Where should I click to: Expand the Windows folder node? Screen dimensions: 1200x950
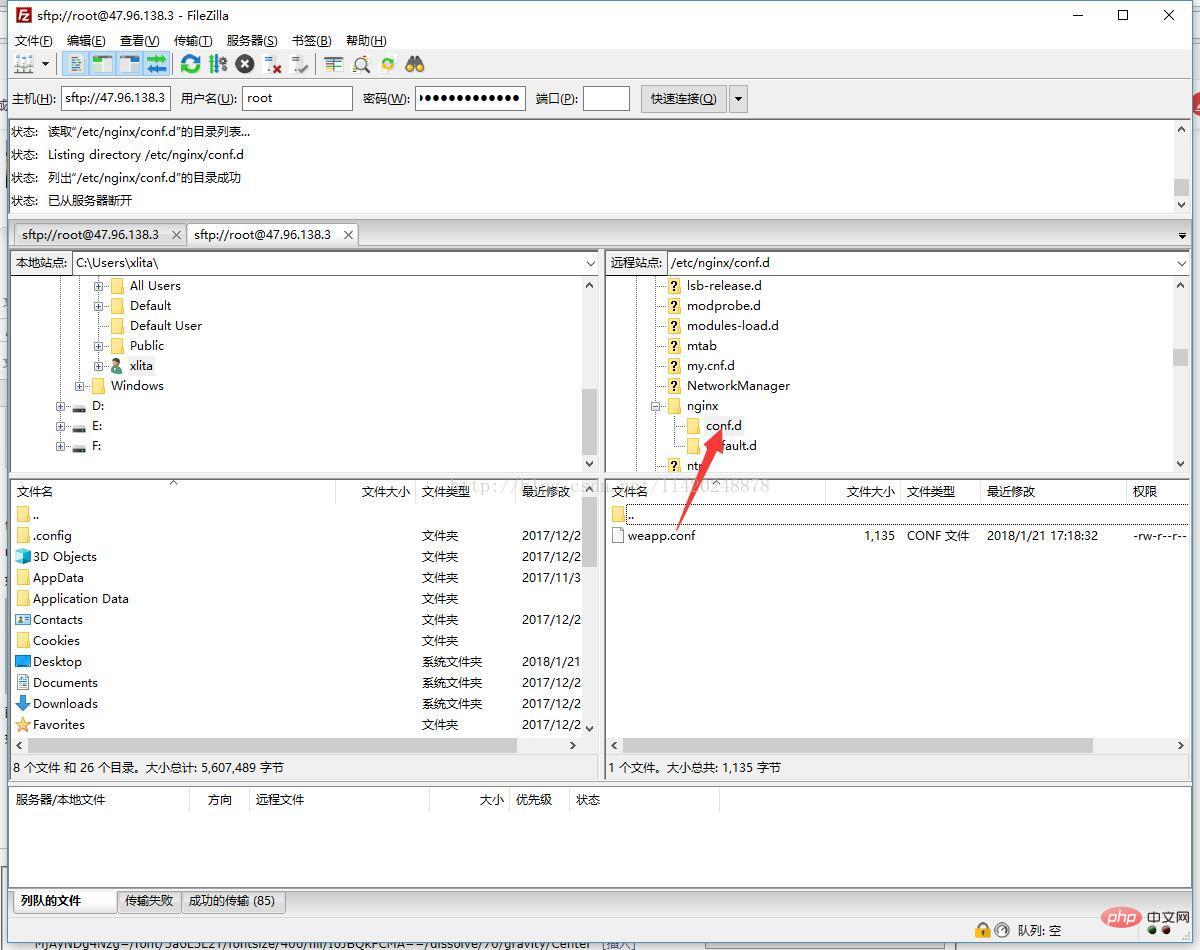pos(80,386)
